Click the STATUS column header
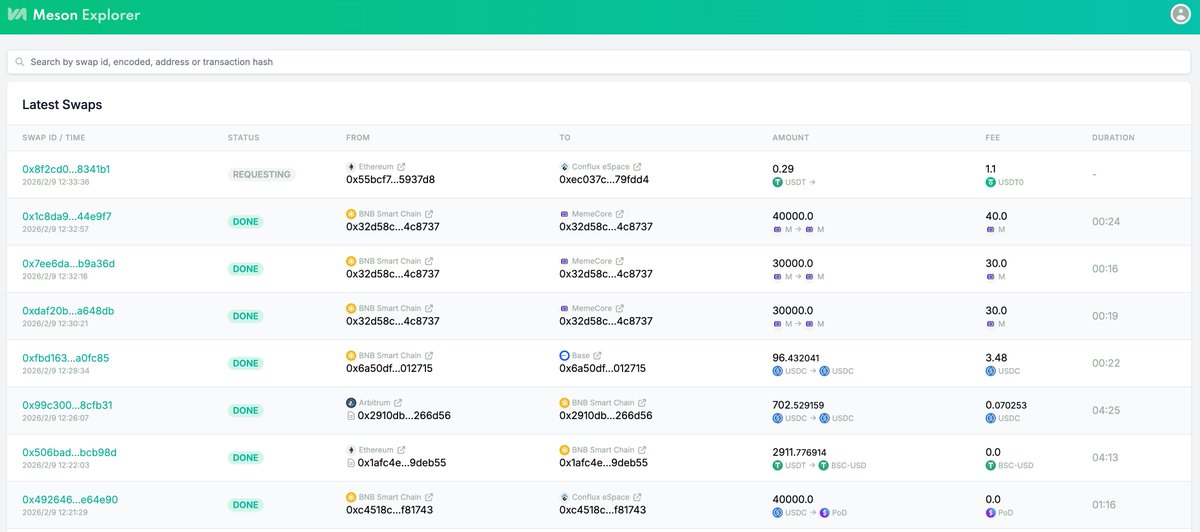Viewport: 1200px width, 532px height. 243,137
